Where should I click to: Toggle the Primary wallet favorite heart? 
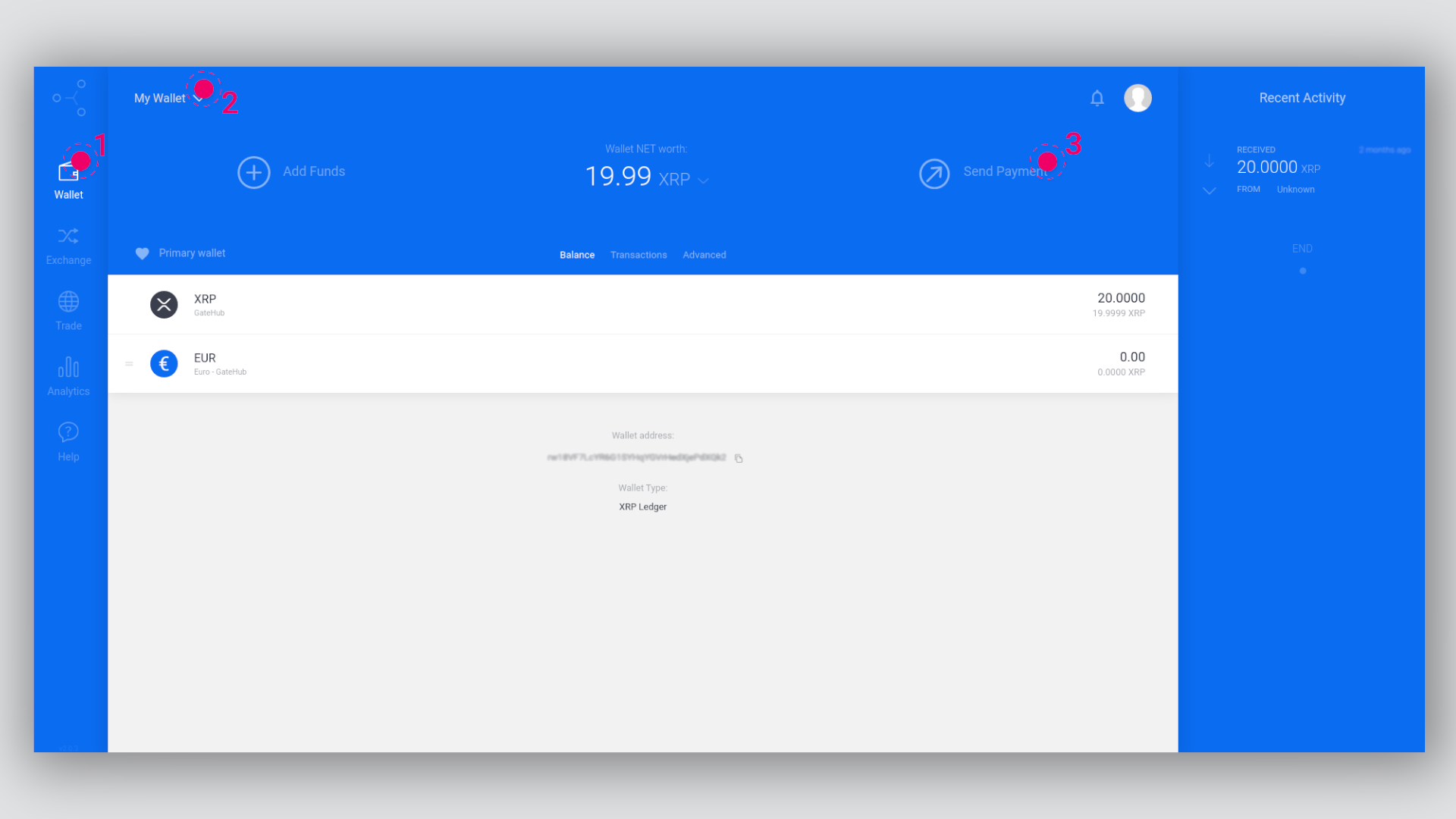142,253
